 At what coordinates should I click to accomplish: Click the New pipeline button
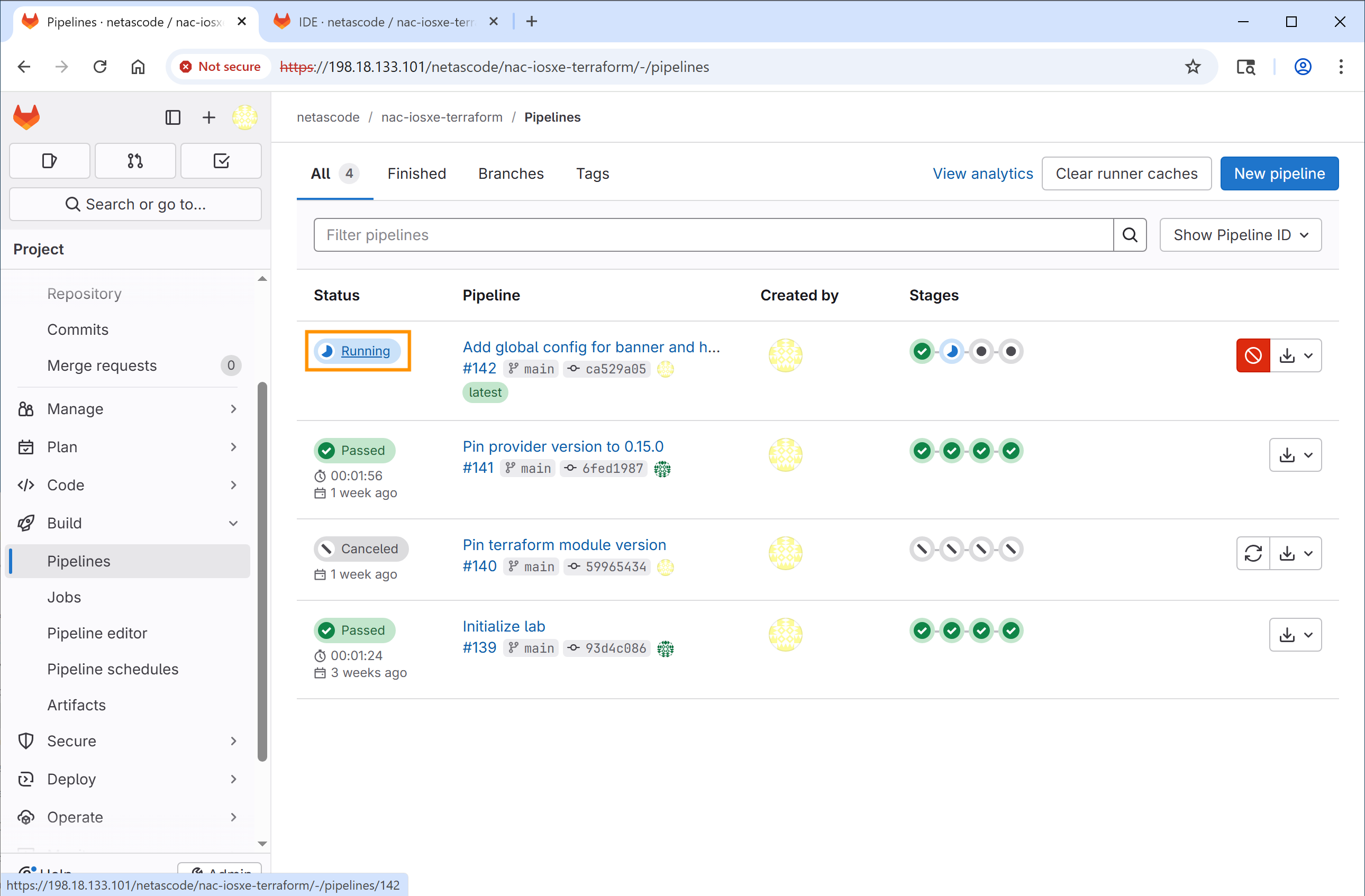(1279, 173)
